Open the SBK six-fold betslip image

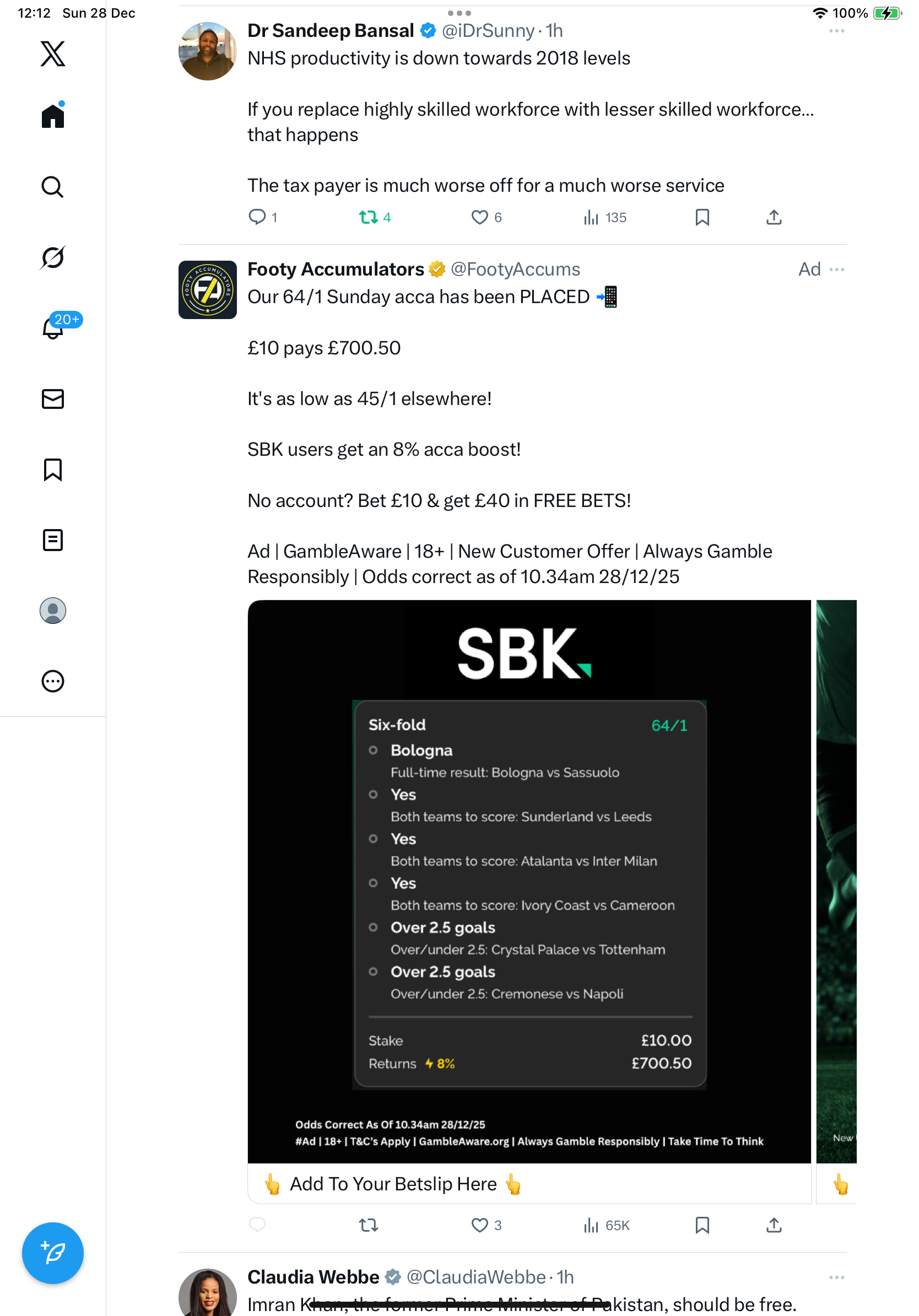[x=529, y=882]
